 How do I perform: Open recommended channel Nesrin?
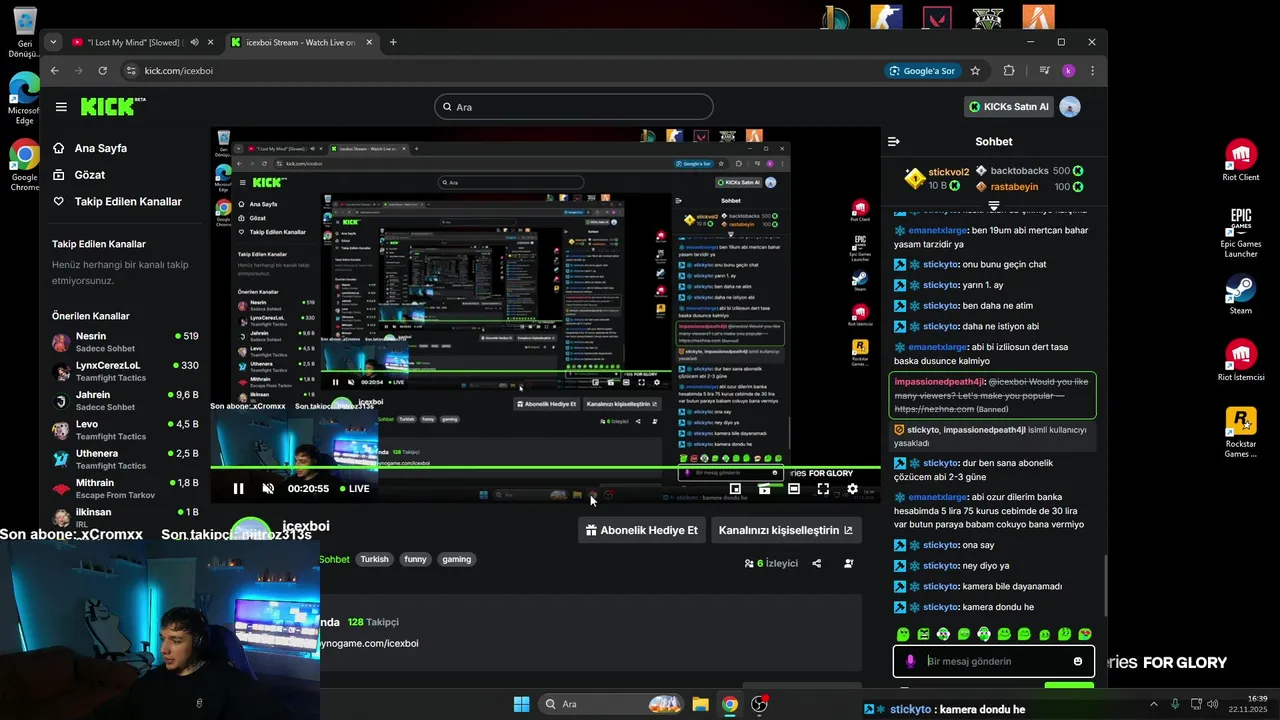[x=125, y=343]
